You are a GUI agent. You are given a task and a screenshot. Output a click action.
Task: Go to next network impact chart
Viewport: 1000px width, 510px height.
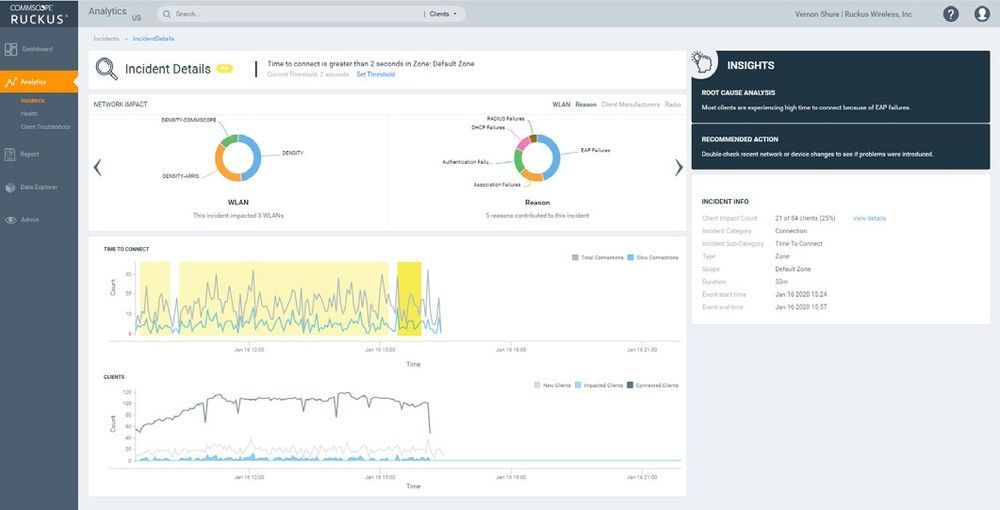679,167
